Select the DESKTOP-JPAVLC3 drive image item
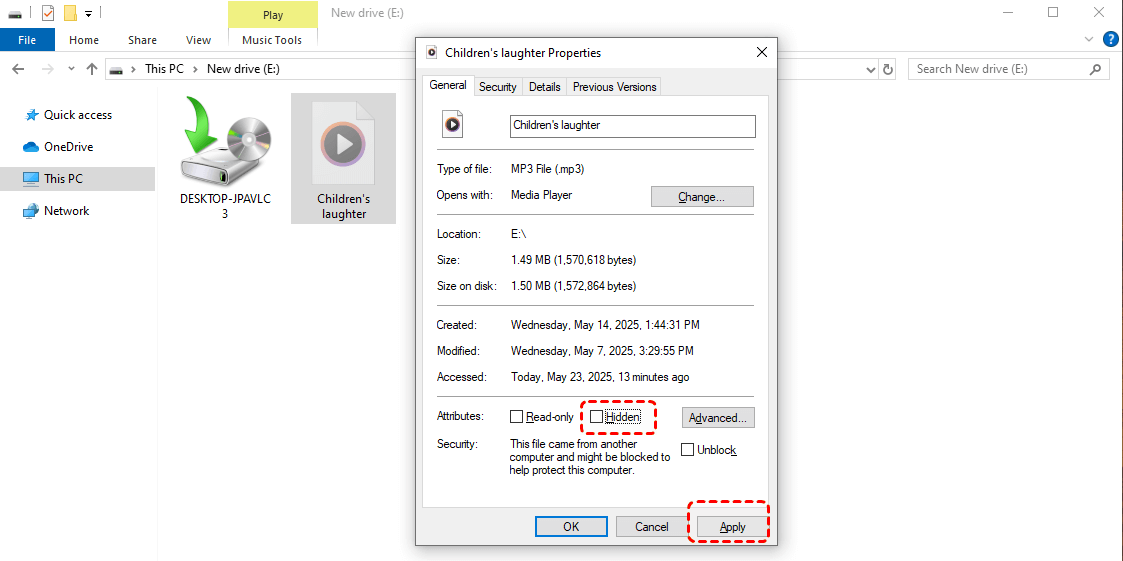 [x=224, y=158]
